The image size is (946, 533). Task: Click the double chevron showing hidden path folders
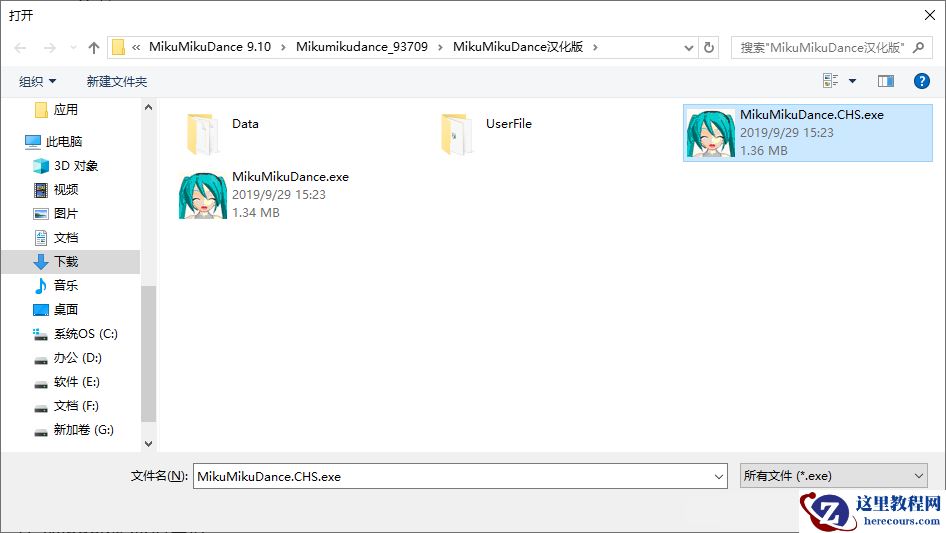136,48
